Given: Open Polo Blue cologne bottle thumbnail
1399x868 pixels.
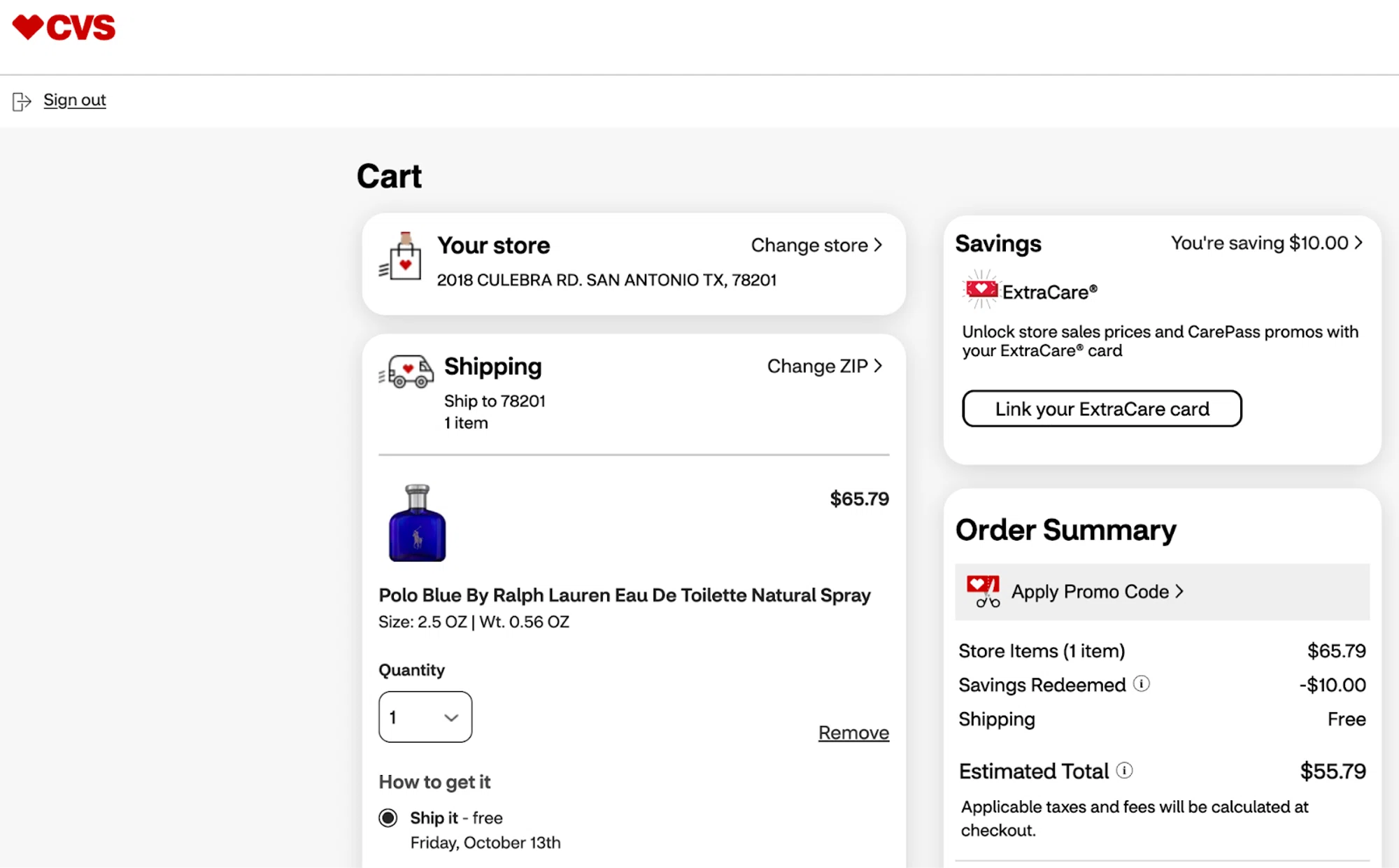Looking at the screenshot, I should (417, 522).
